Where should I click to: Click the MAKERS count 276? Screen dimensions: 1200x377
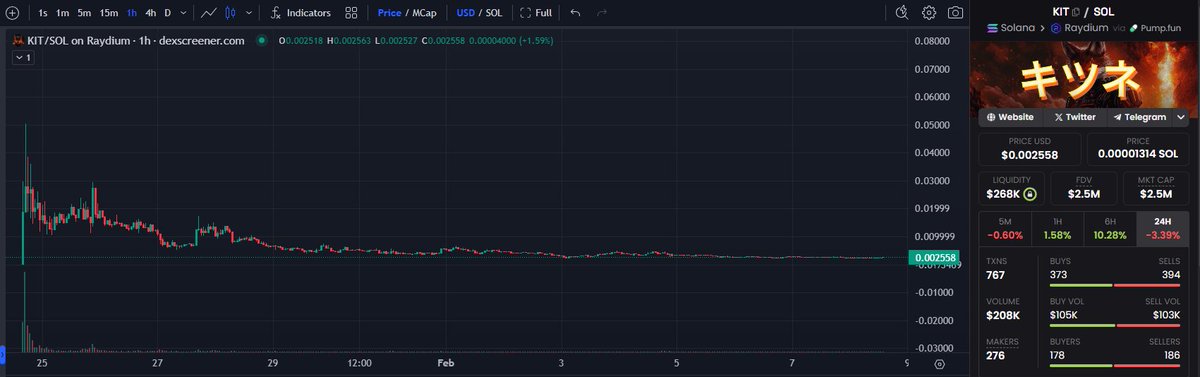click(996, 356)
